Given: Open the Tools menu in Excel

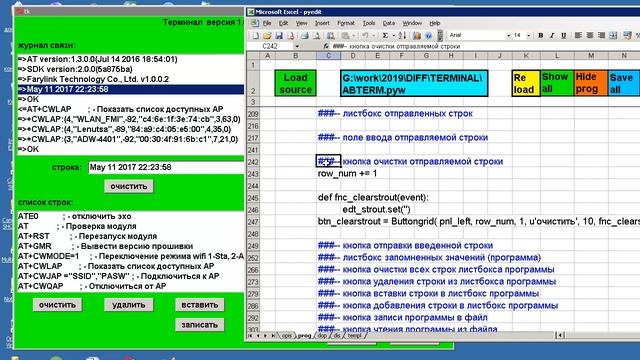Looking at the screenshot, I should [x=369, y=23].
